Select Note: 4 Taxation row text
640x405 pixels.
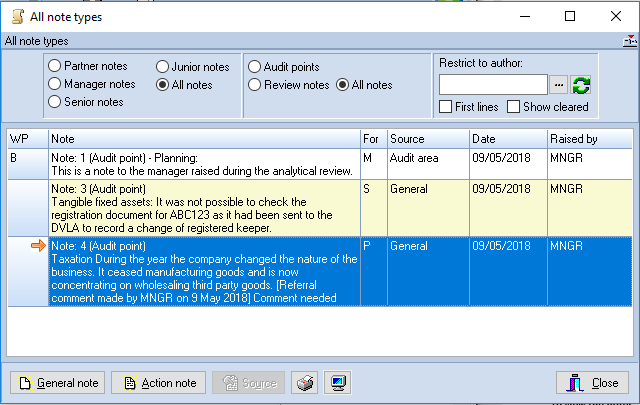coord(204,271)
